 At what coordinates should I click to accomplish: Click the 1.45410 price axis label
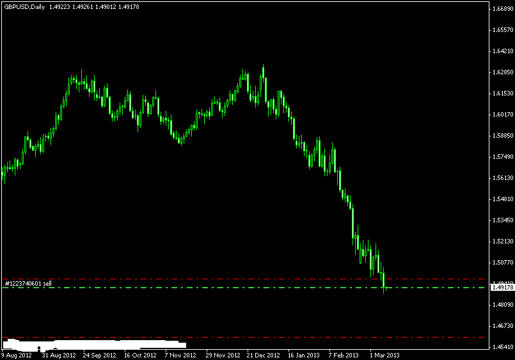[503, 347]
